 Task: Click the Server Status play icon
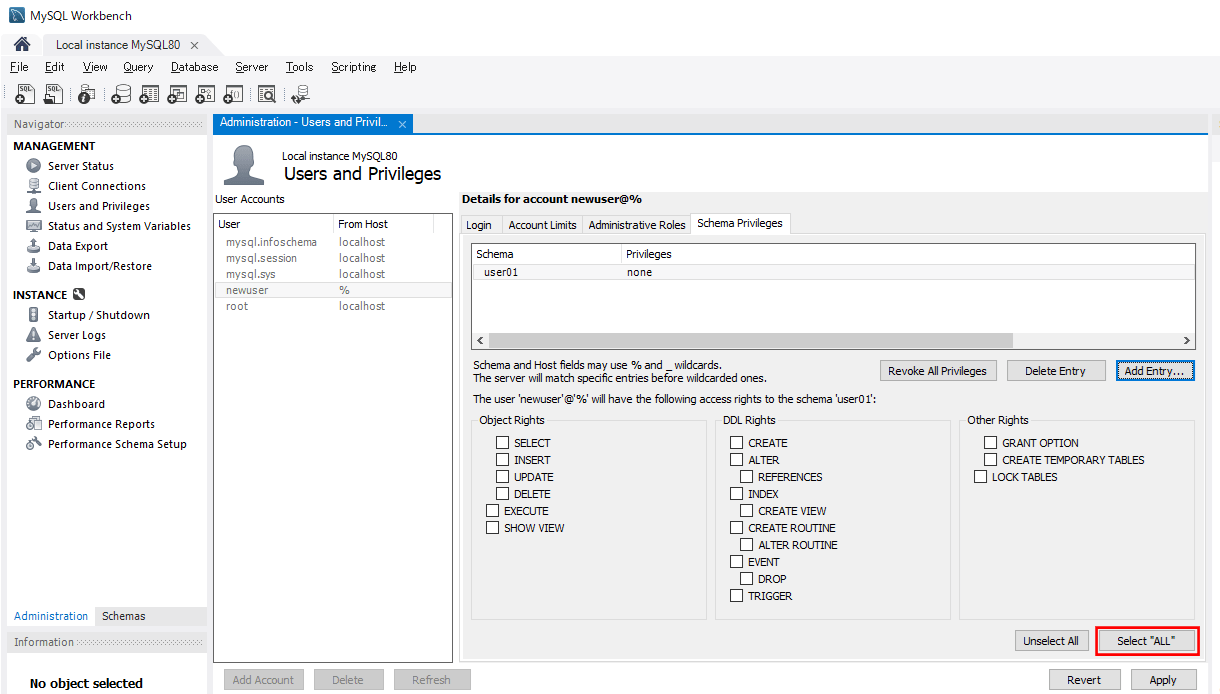33,166
